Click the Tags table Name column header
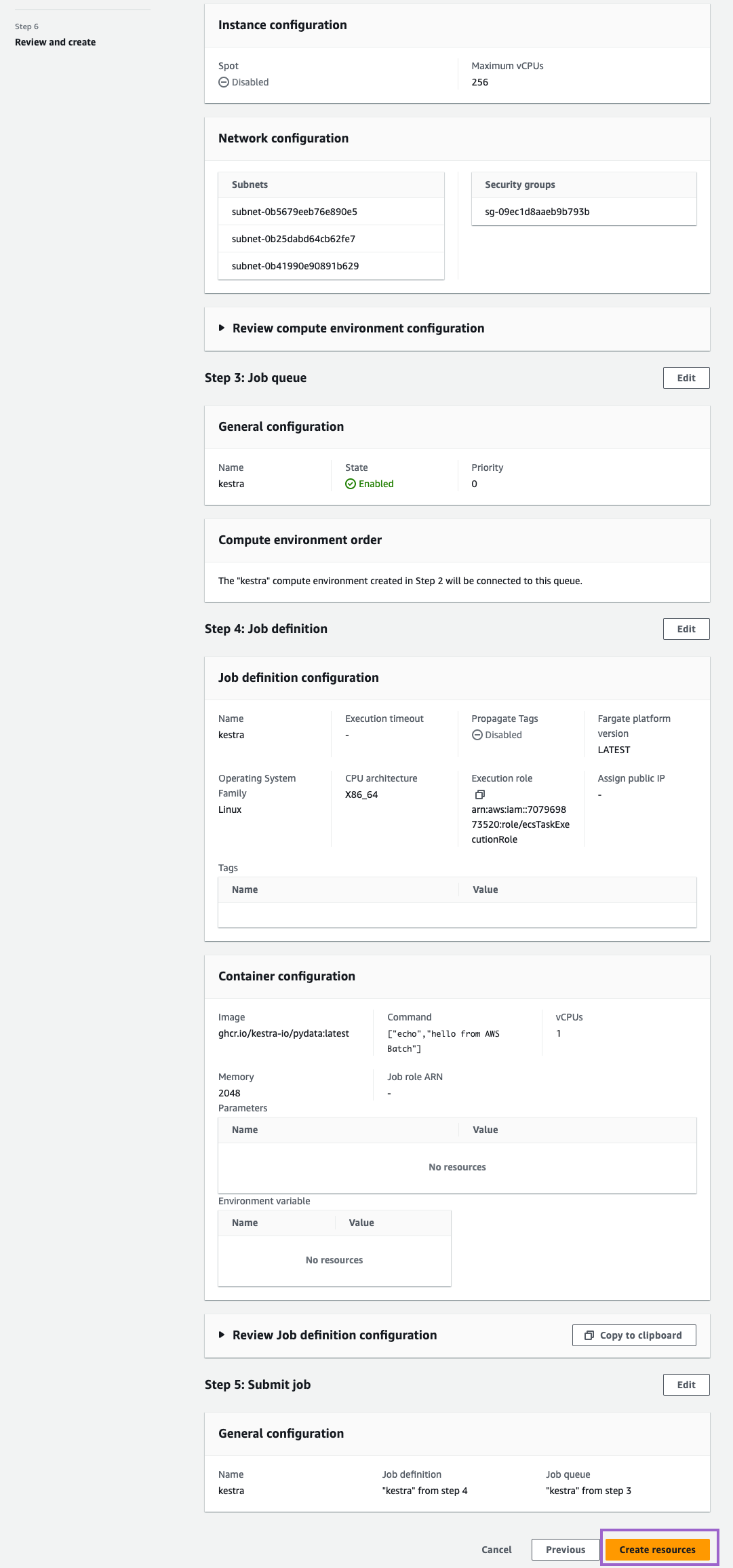This screenshot has height=1568, width=733. 245,890
